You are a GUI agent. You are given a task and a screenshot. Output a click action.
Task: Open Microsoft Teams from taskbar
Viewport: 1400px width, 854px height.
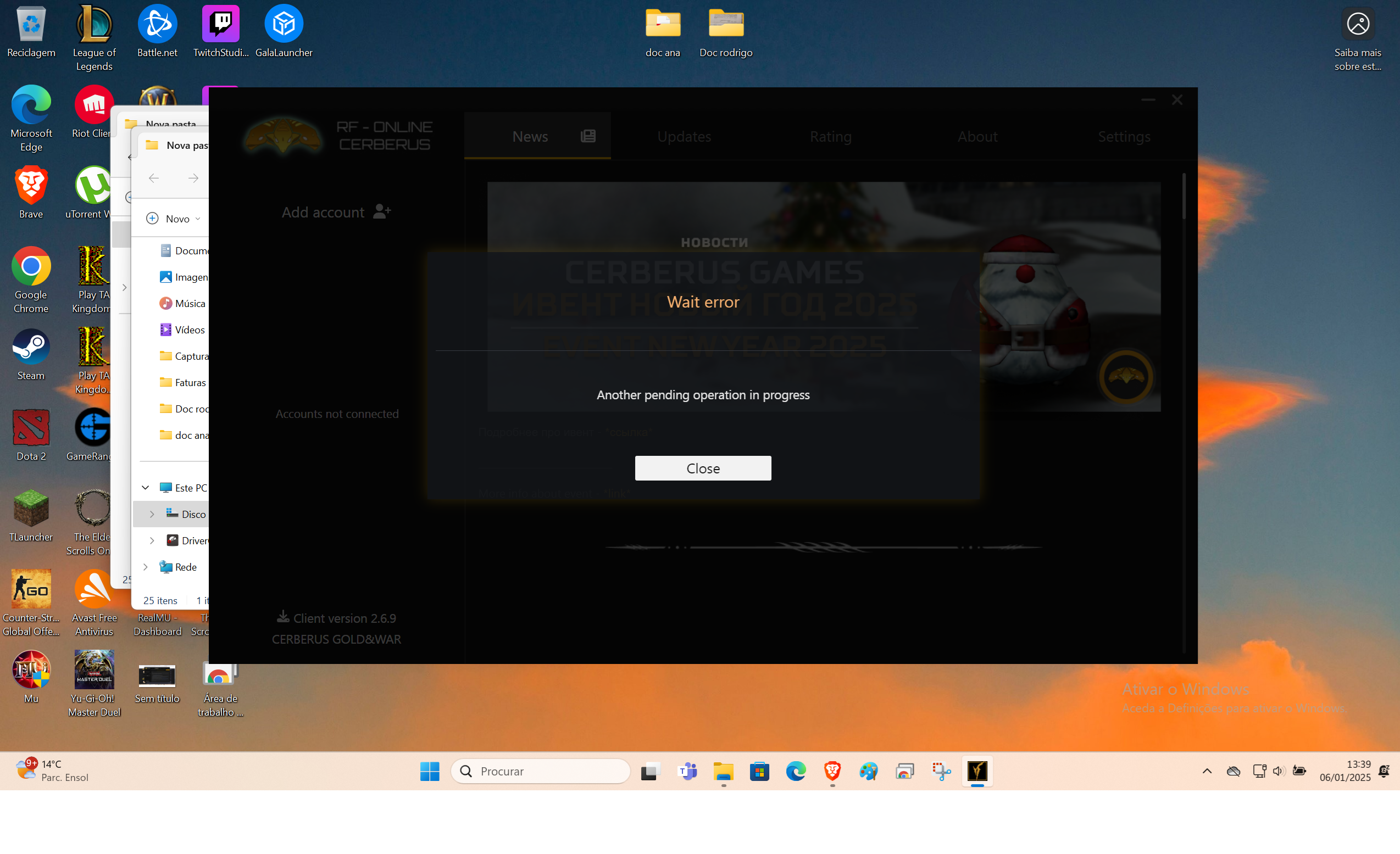click(x=687, y=771)
